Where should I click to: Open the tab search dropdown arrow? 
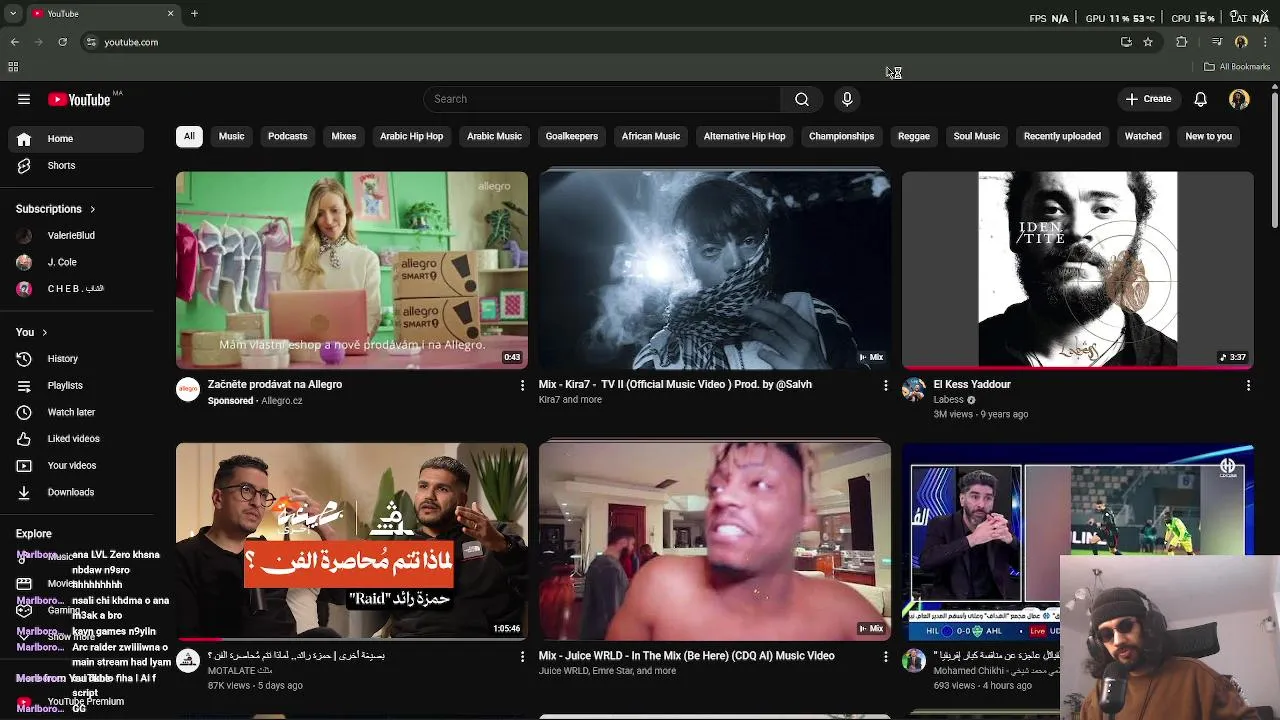[12, 13]
